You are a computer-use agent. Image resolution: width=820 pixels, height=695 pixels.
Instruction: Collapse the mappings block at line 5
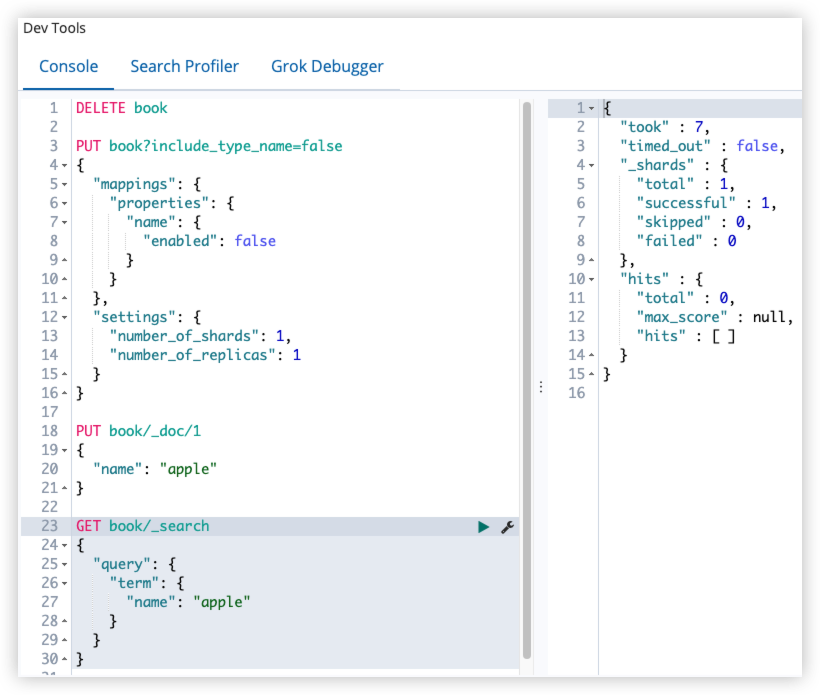(64, 185)
